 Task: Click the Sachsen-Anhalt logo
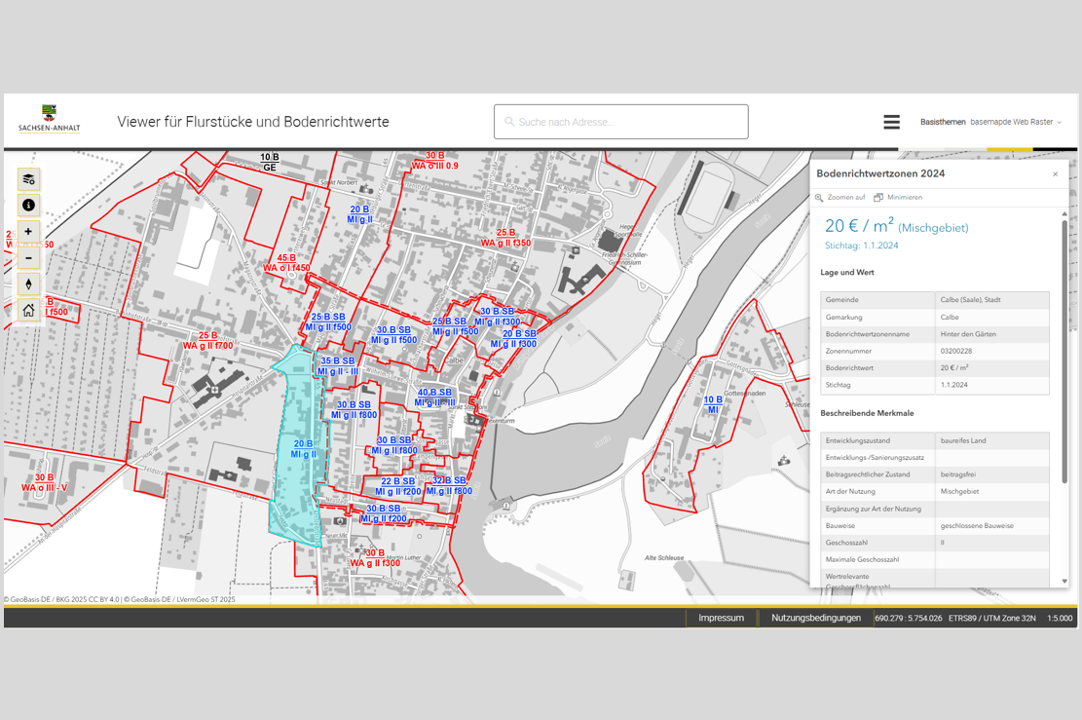coord(49,119)
